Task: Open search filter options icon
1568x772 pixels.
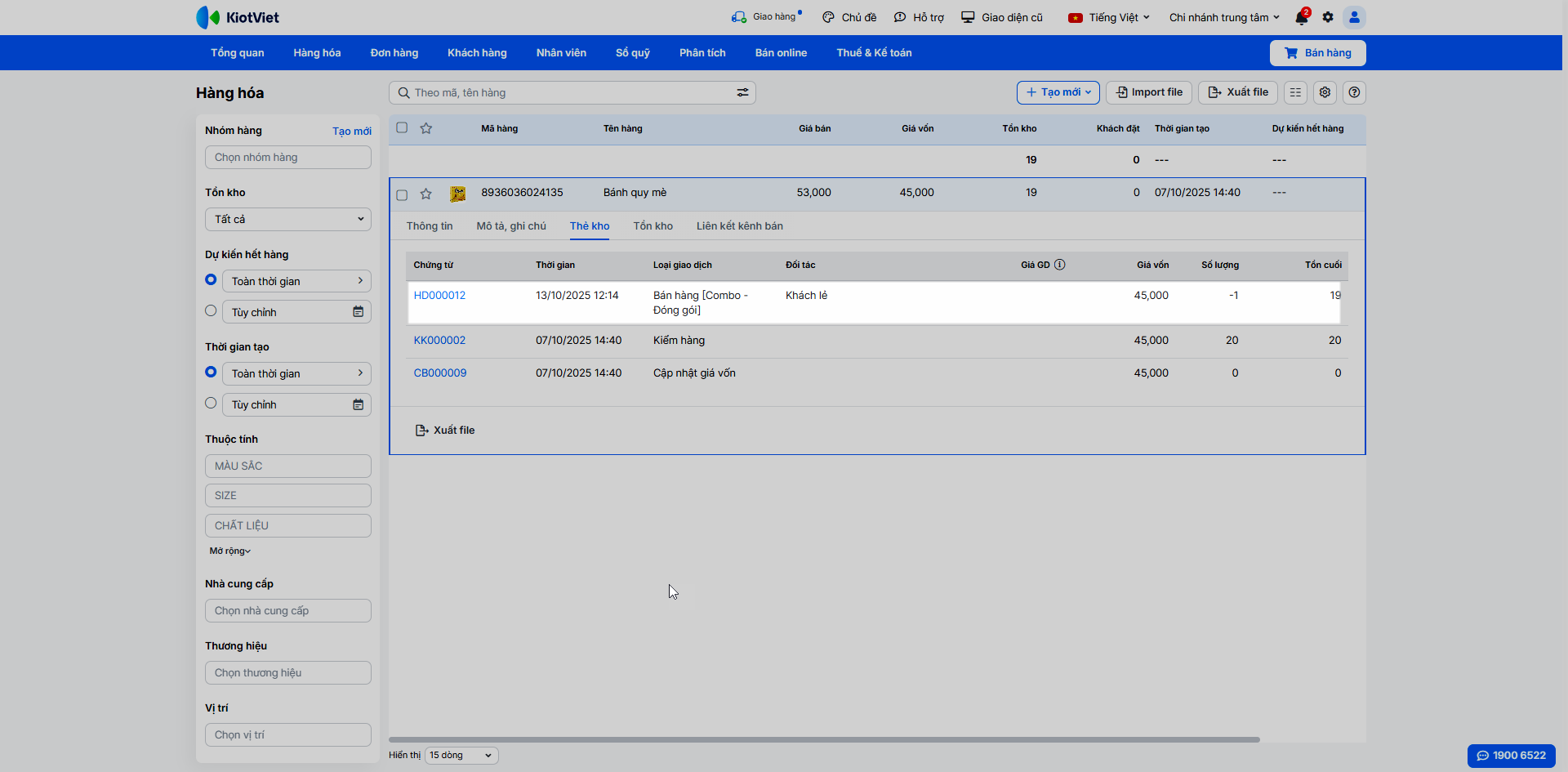Action: click(742, 93)
